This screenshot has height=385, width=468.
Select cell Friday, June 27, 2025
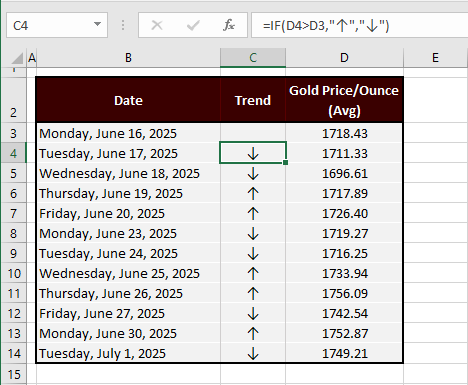(x=128, y=313)
